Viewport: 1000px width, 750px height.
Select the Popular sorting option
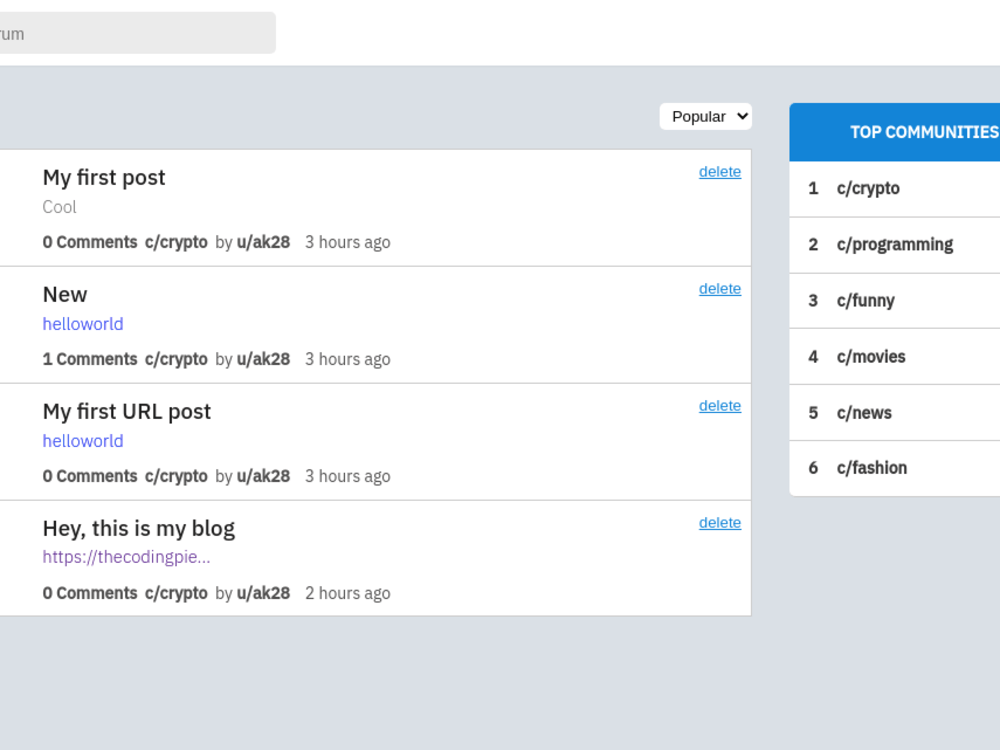click(705, 116)
